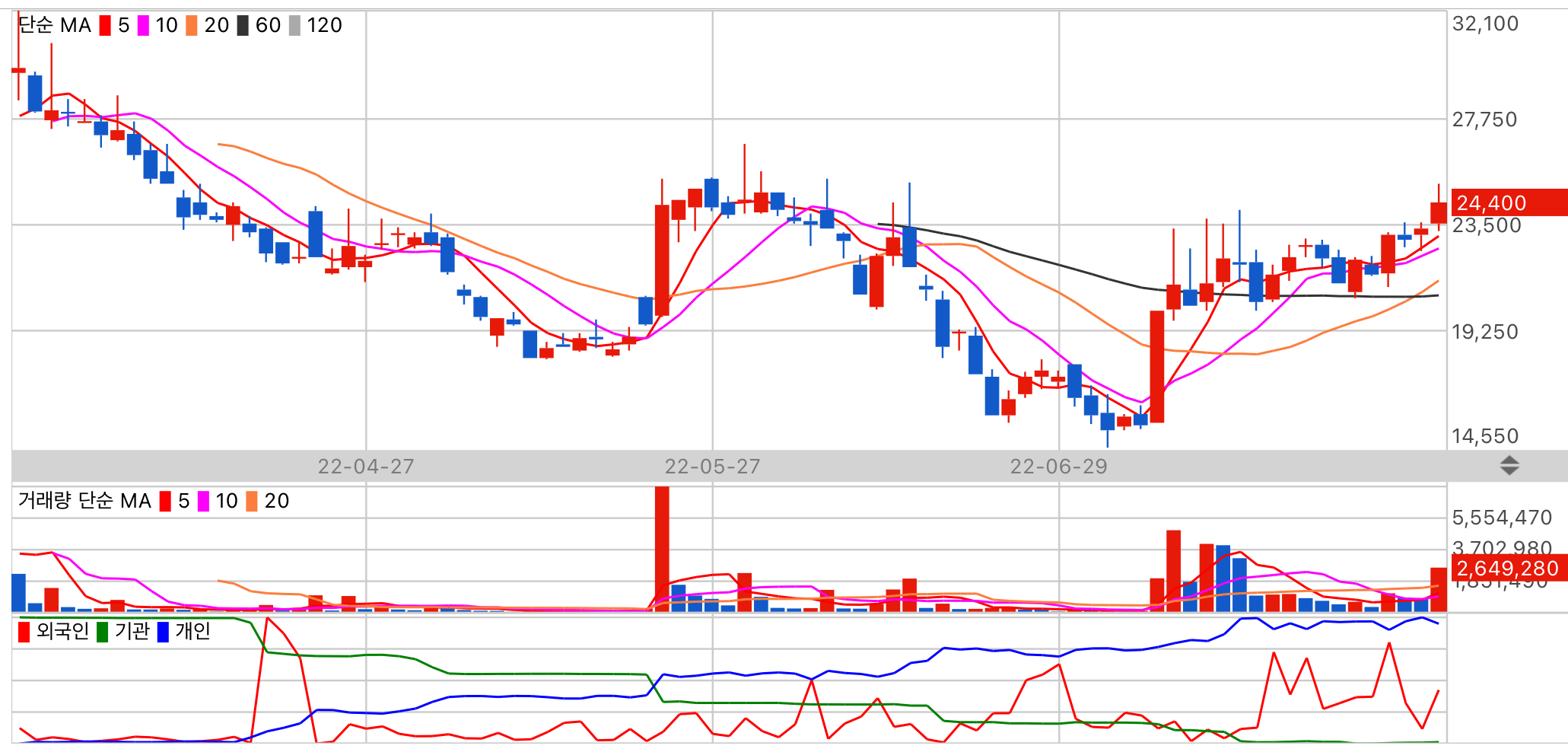Image resolution: width=1568 pixels, height=752 pixels.
Task: Click the current volume tag 2,649,280
Action: [1509, 569]
